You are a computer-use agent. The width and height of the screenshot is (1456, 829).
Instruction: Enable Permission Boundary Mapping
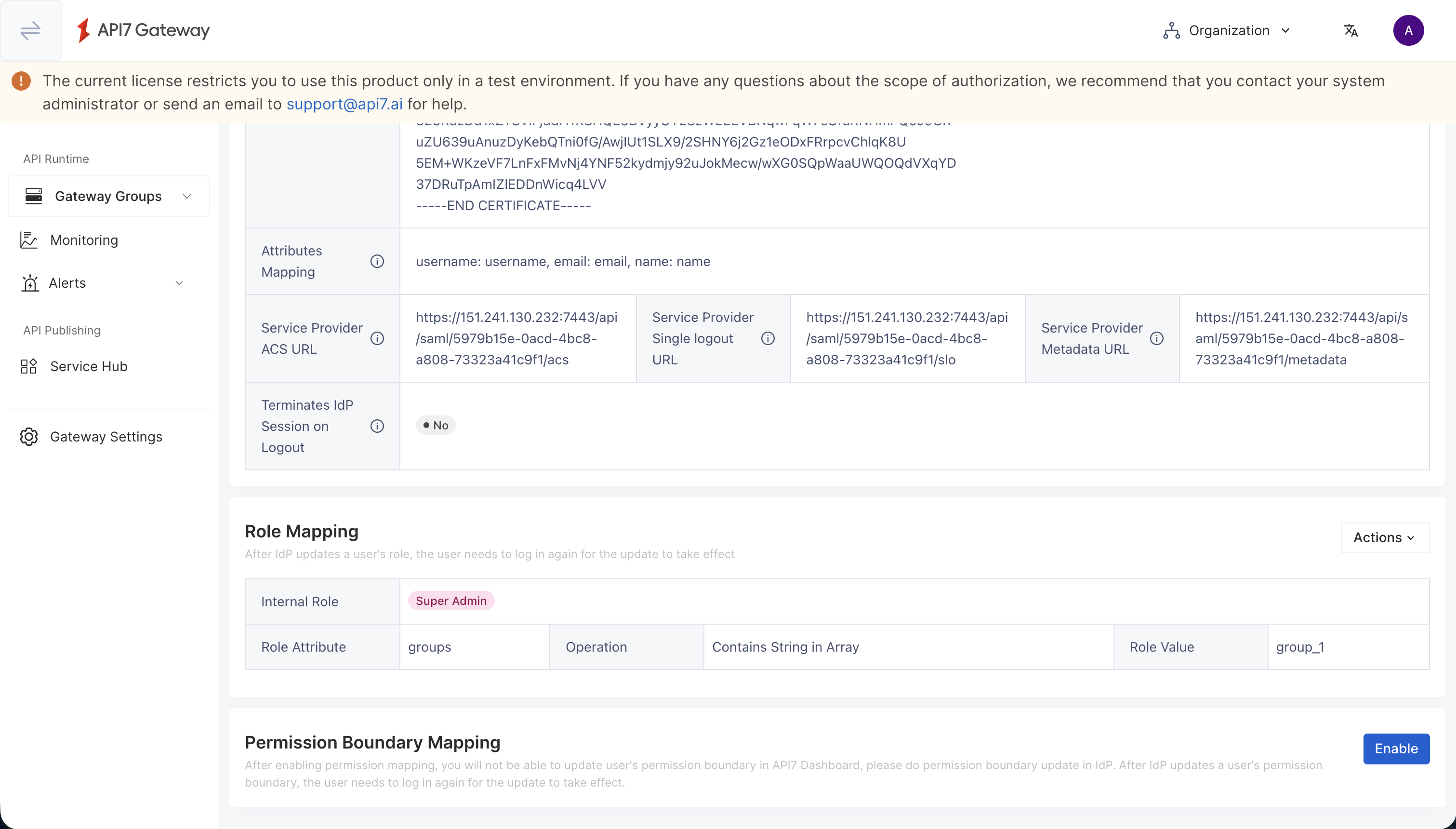[1396, 748]
